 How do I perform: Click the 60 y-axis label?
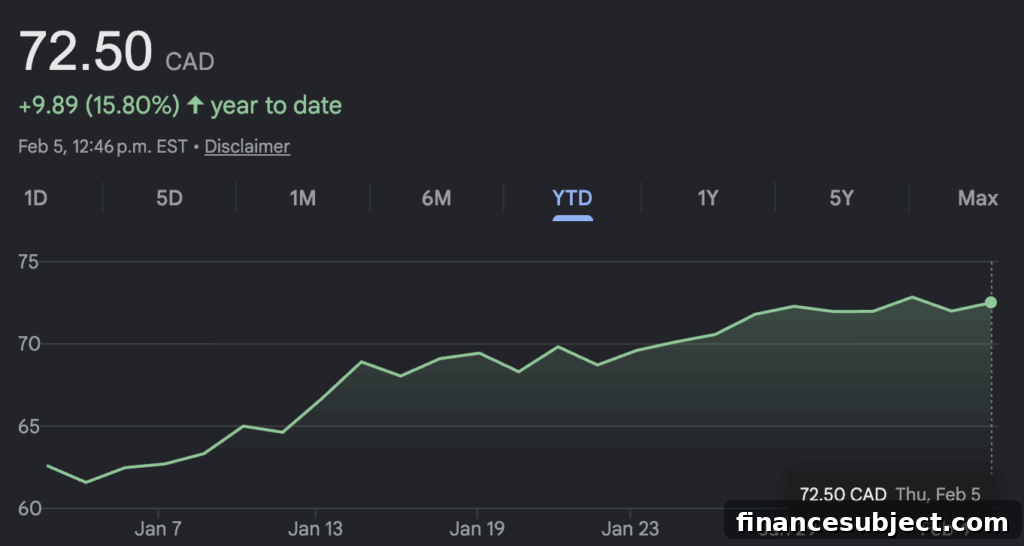tap(28, 509)
